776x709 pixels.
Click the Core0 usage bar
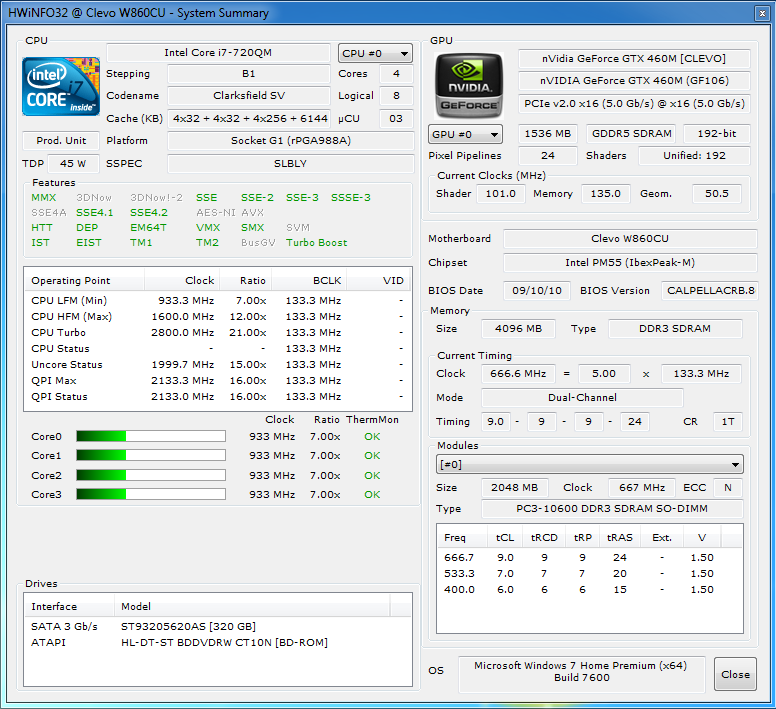151,436
